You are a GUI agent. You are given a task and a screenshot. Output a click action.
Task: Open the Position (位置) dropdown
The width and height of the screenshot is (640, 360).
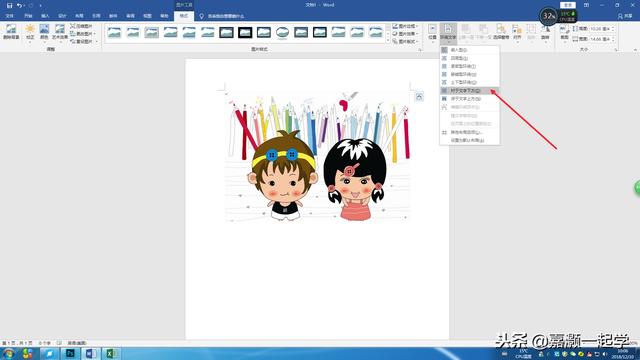(432, 32)
